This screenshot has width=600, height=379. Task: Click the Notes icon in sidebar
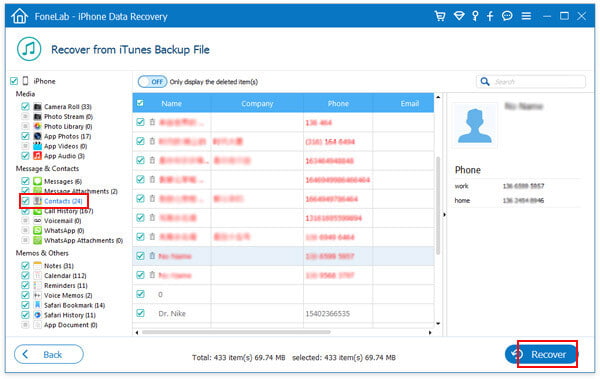(38, 266)
